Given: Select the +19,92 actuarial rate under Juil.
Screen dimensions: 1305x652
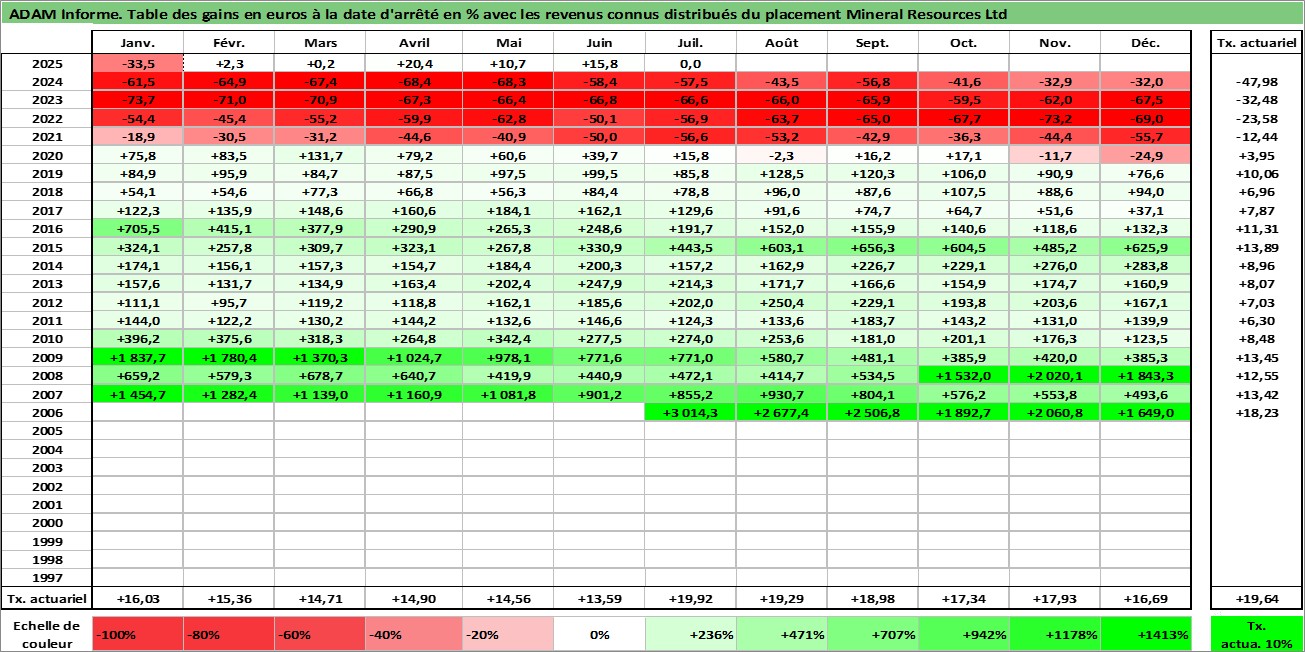Looking at the screenshot, I should (691, 598).
